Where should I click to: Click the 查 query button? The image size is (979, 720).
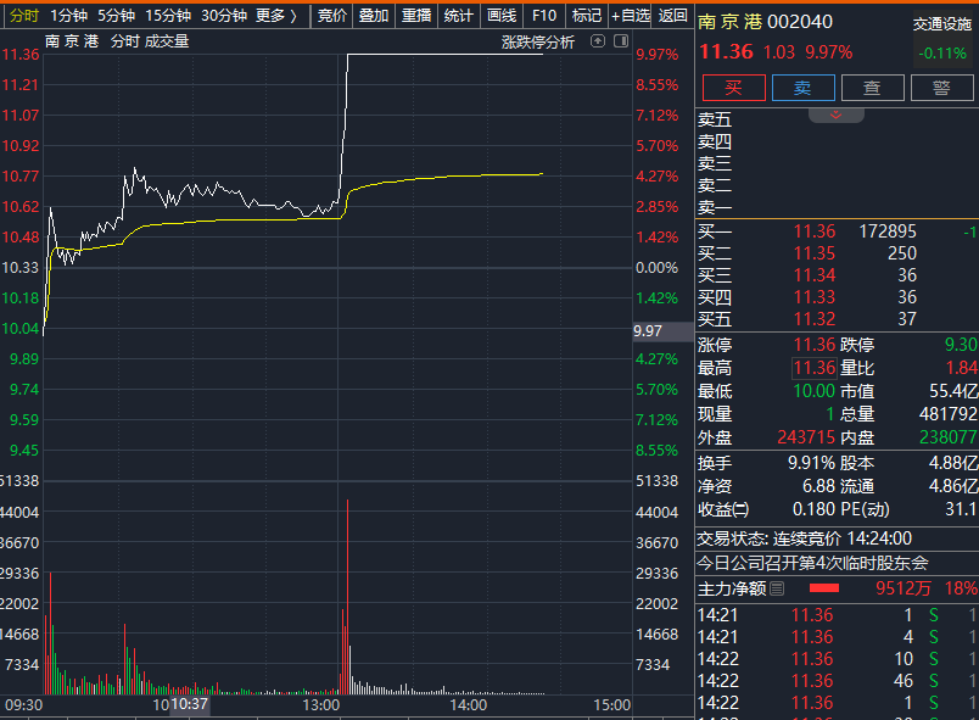pos(872,88)
